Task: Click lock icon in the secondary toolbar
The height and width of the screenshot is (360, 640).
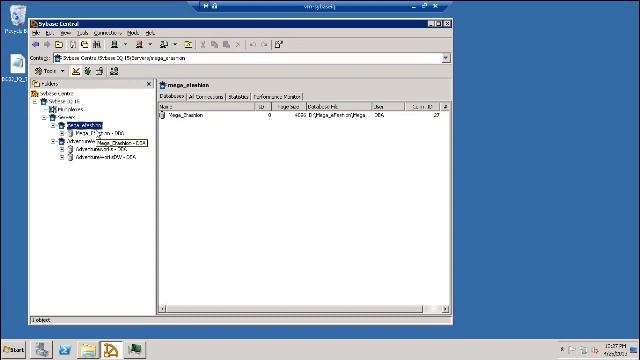Action: pyautogui.click(x=100, y=71)
